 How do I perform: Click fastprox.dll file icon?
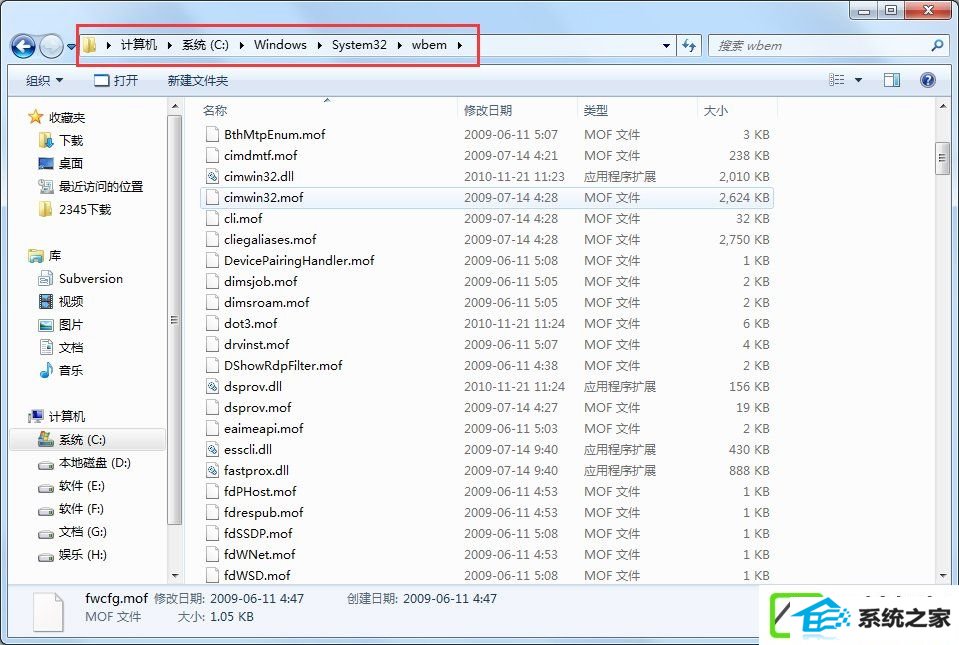(x=212, y=471)
